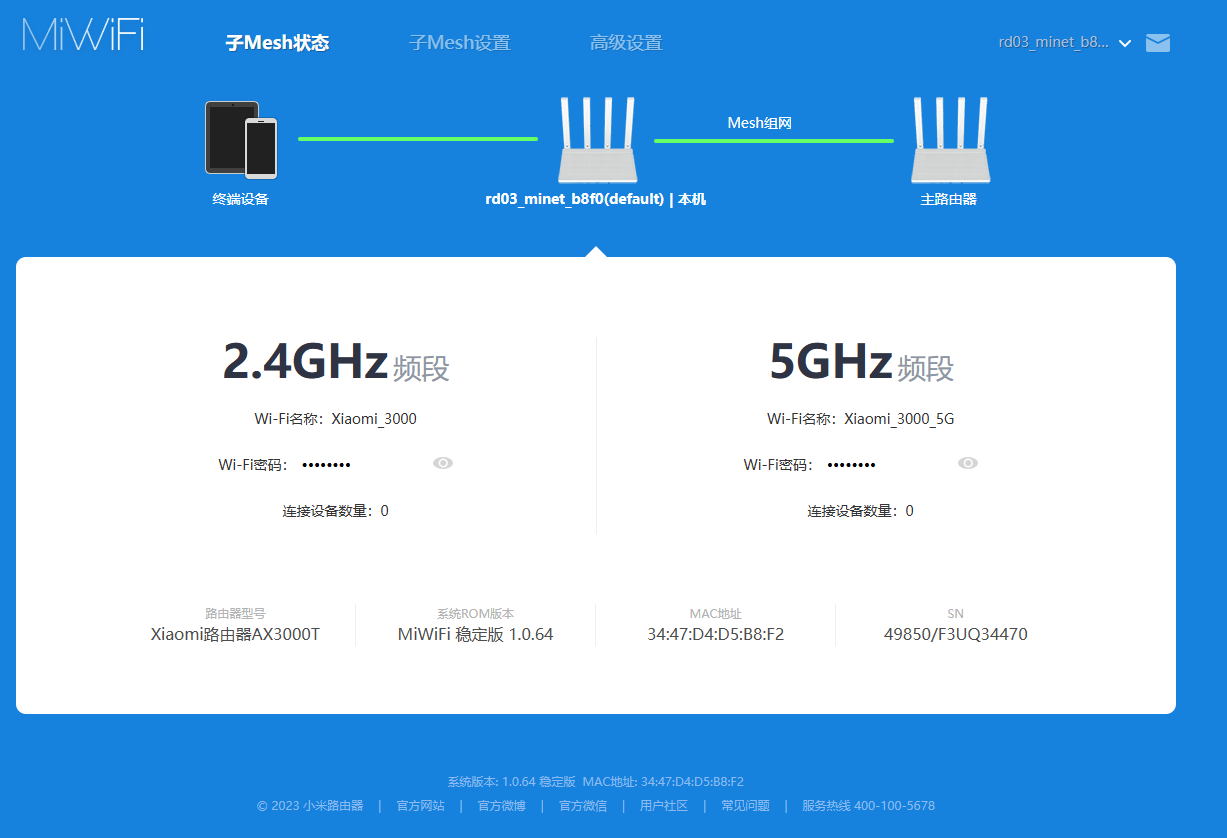Select the terminal devices icon
1227x838 pixels.
[241, 139]
